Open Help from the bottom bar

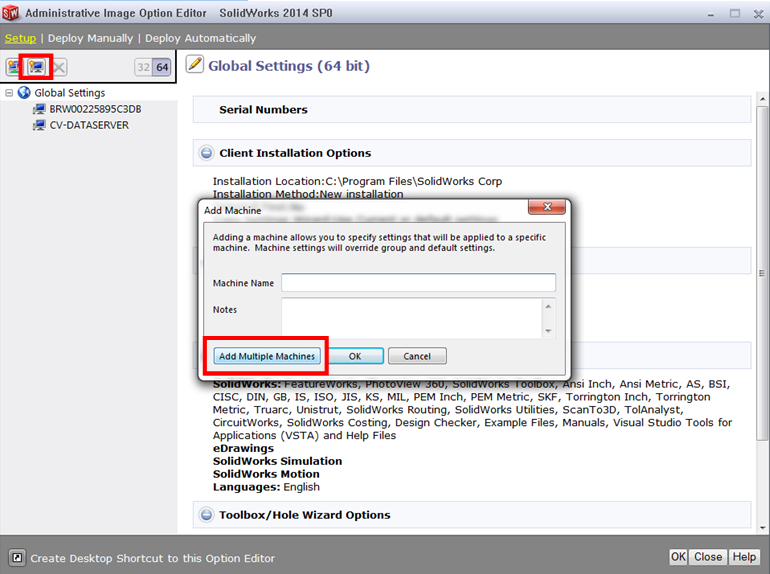coord(744,557)
